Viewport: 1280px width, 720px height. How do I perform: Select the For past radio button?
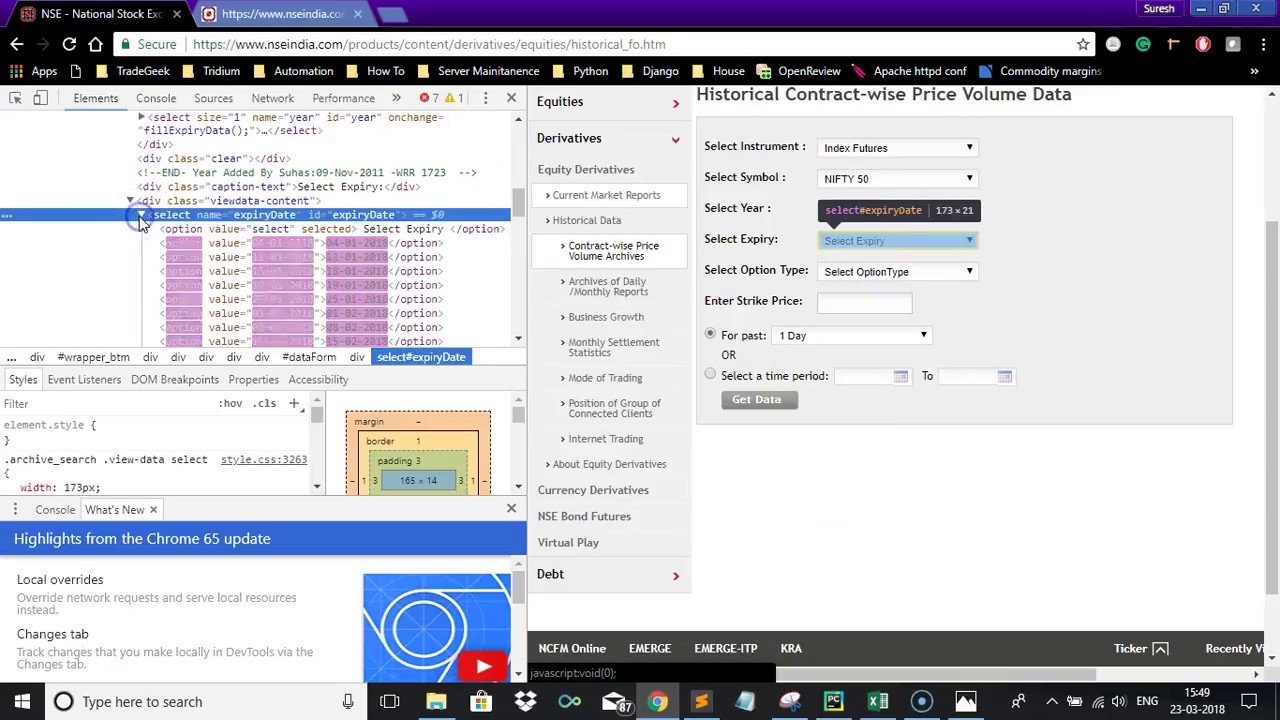coord(710,334)
